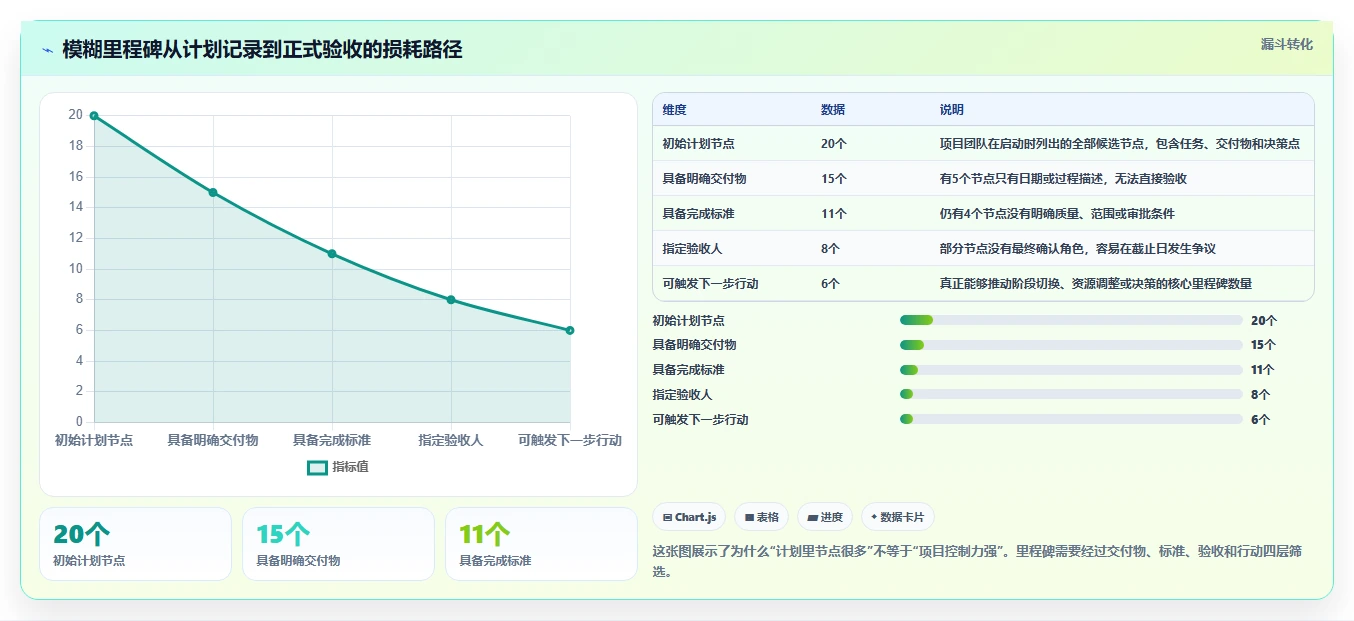1354x621 pixels.
Task: Select the 数据卡片 chip
Action: [x=897, y=517]
